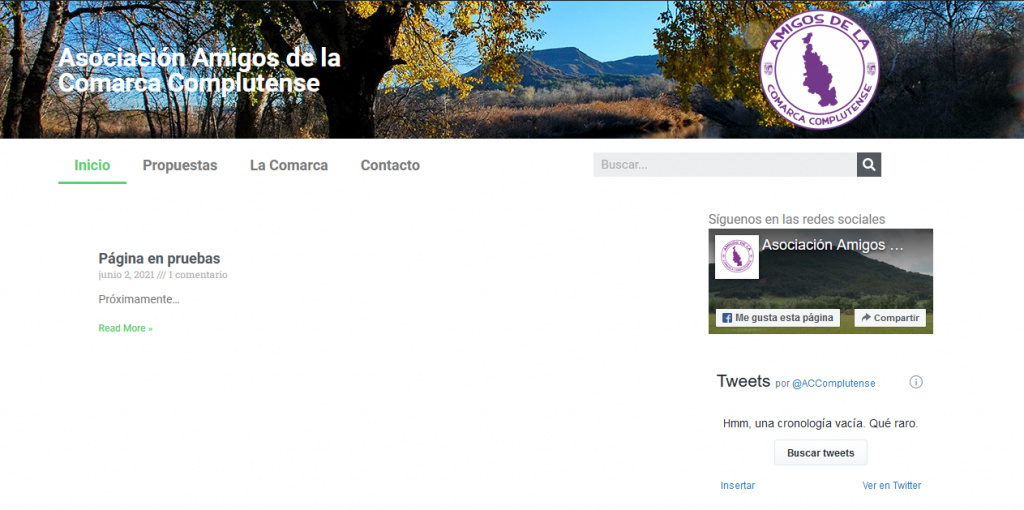The height and width of the screenshot is (510, 1024).
Task: Like the page via Me gusta esta página
Action: (x=777, y=318)
